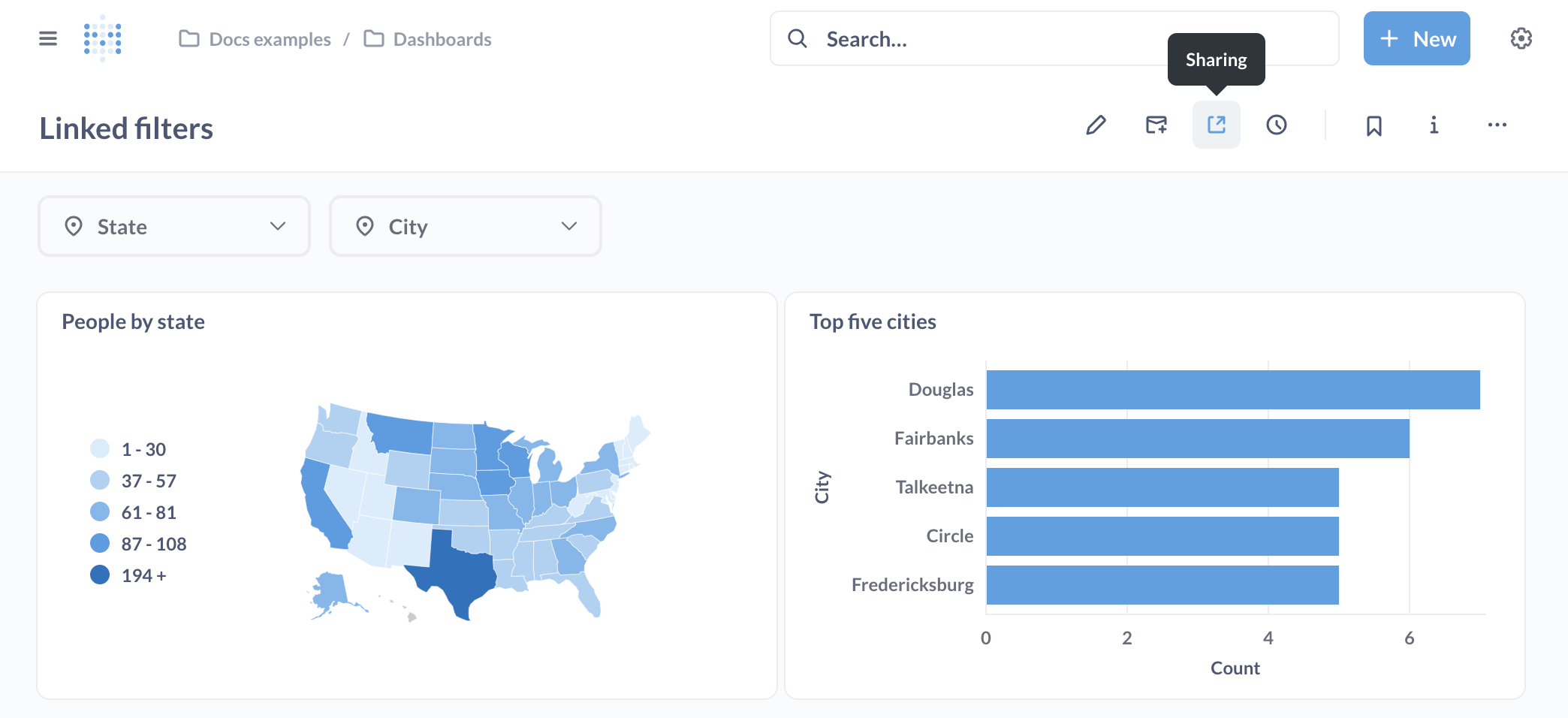
Task: Open the dashboard Sharing options
Action: tap(1217, 125)
